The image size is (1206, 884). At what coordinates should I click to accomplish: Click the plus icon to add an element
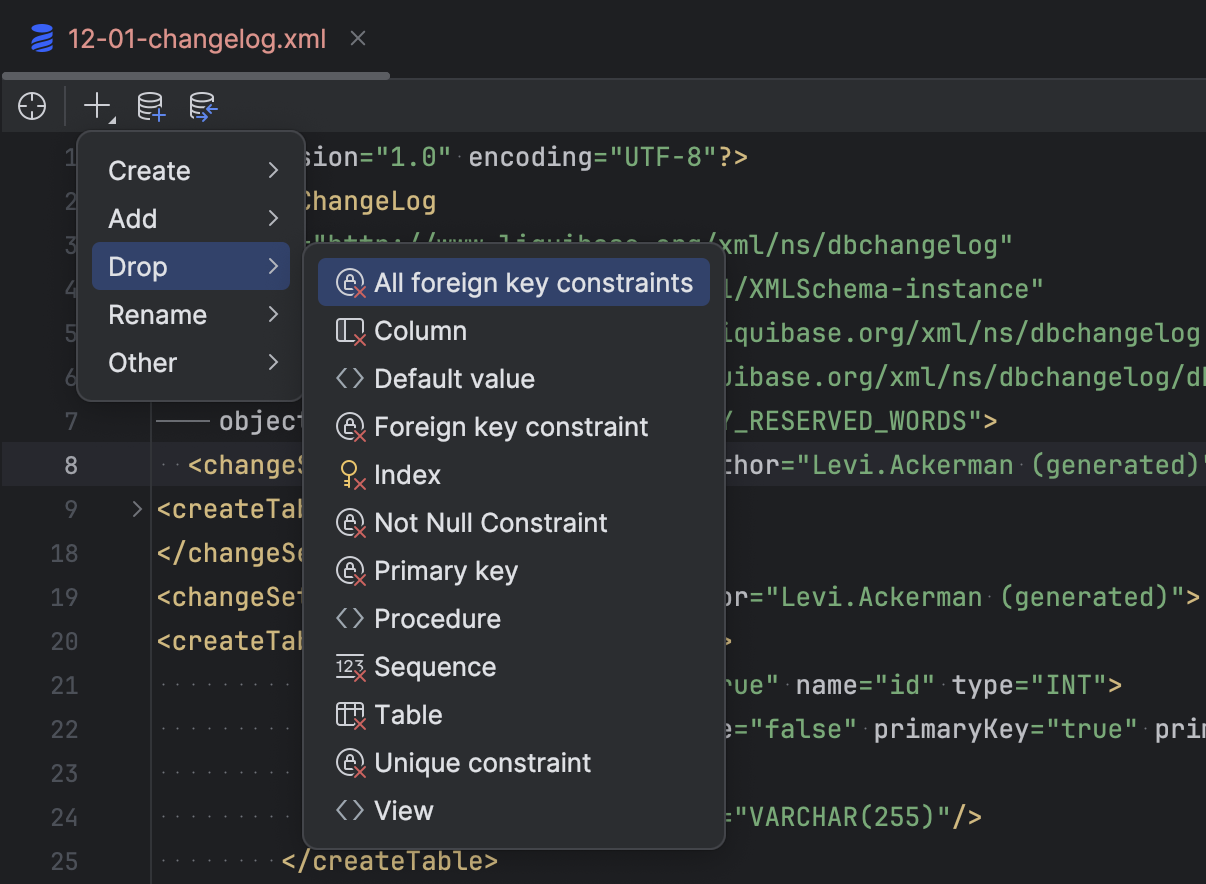click(x=94, y=104)
